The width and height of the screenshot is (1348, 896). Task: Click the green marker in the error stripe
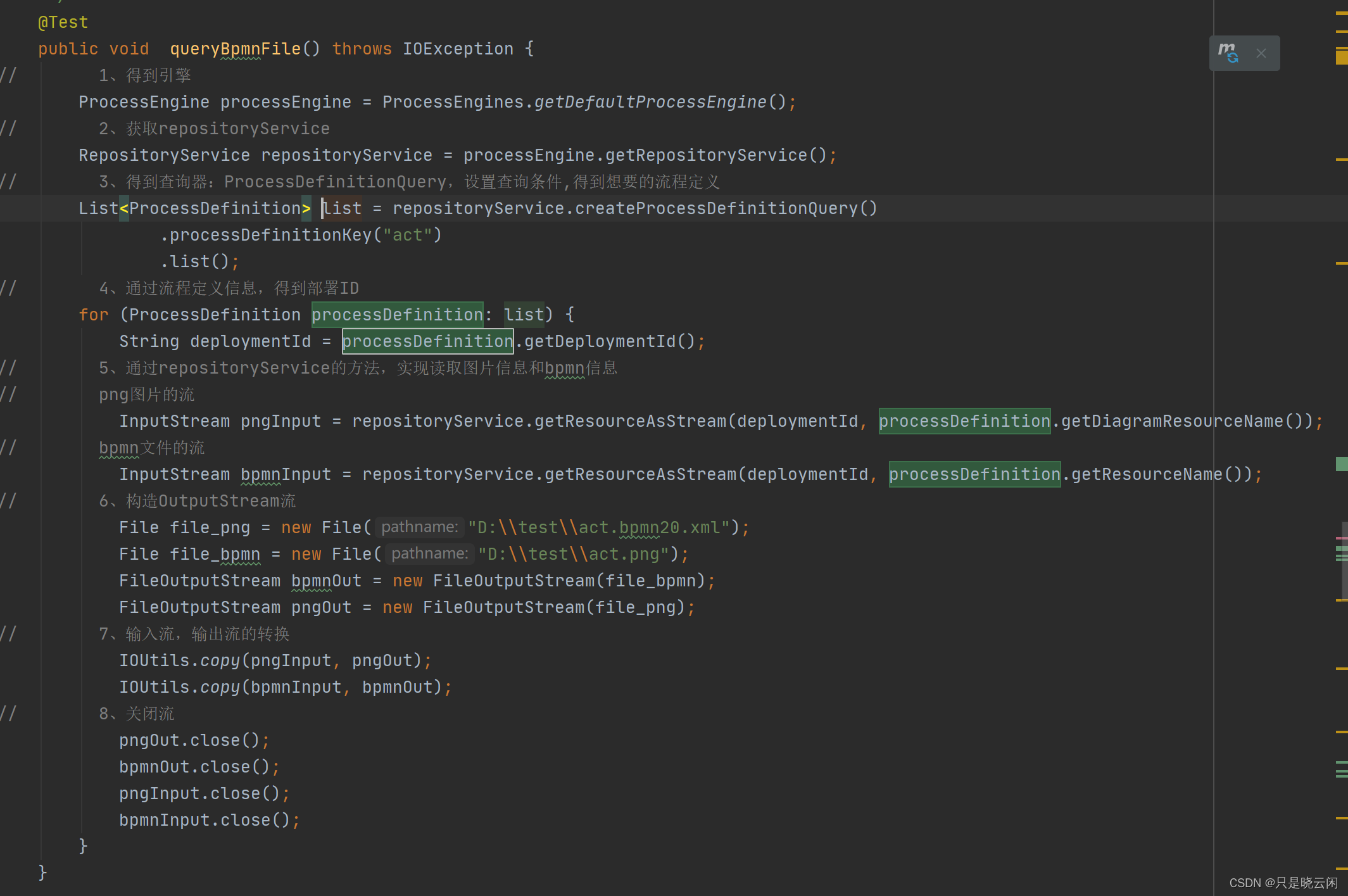(1342, 464)
